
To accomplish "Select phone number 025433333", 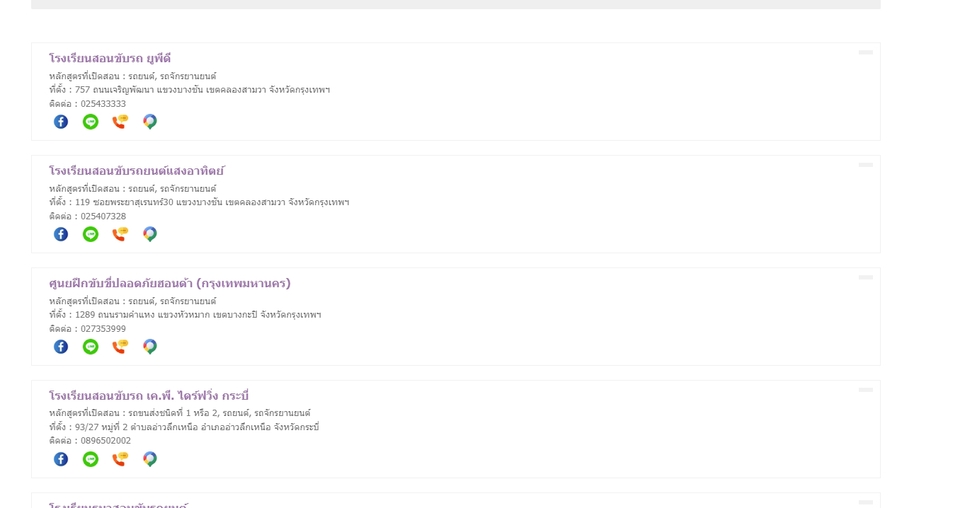I will click(103, 104).
